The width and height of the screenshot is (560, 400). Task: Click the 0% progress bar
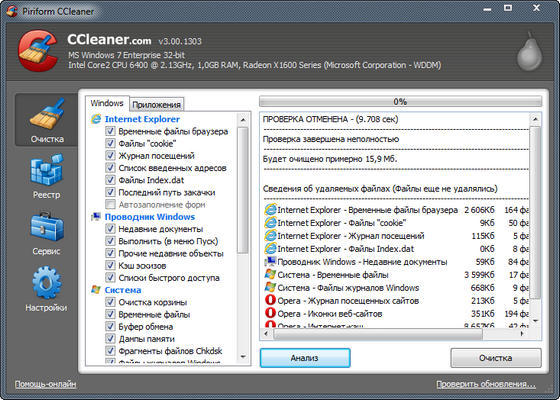point(400,101)
